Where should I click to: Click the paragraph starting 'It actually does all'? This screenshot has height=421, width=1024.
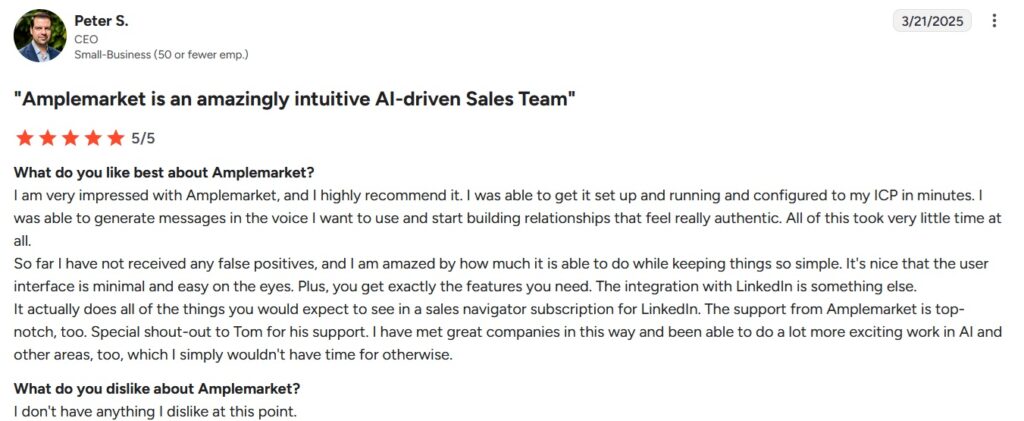pos(507,333)
